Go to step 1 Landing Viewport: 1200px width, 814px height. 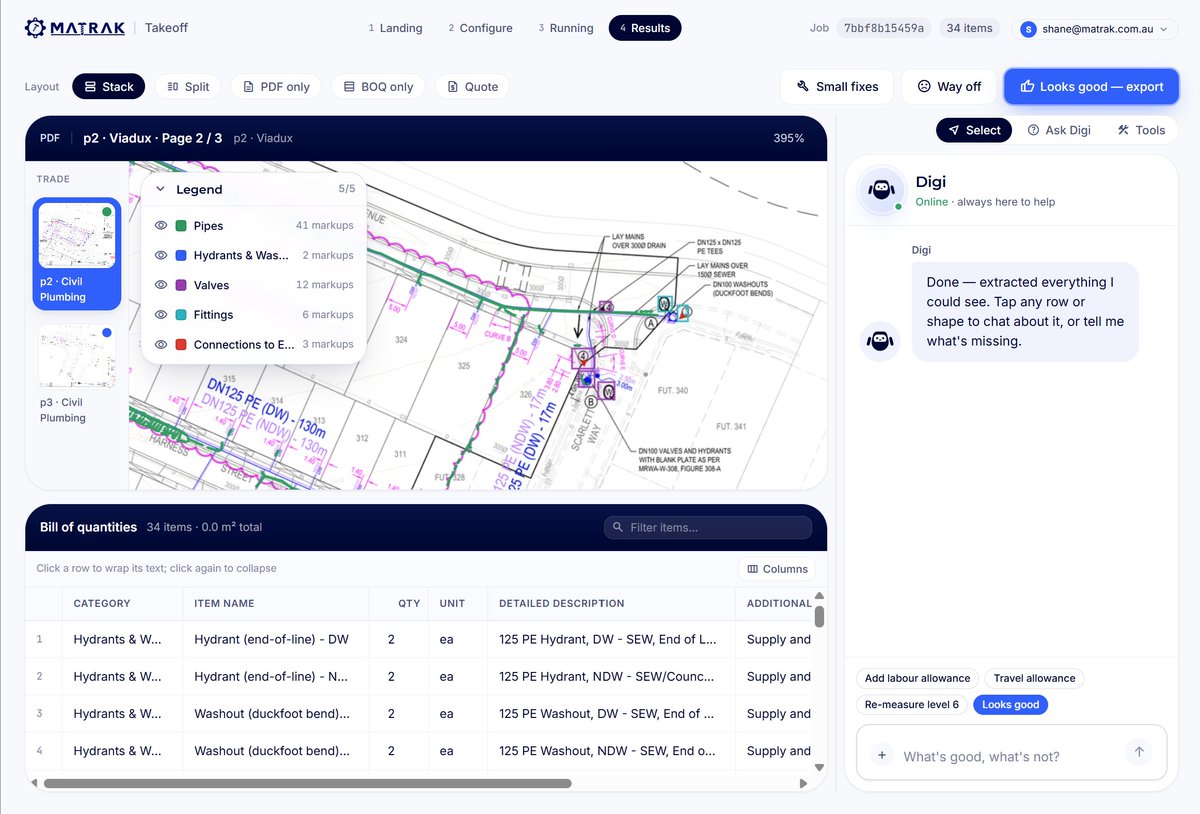tap(395, 28)
